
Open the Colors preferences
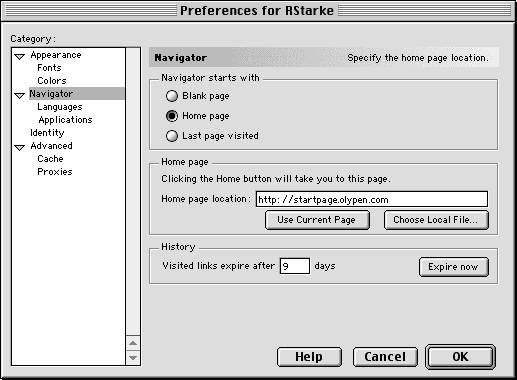click(52, 81)
